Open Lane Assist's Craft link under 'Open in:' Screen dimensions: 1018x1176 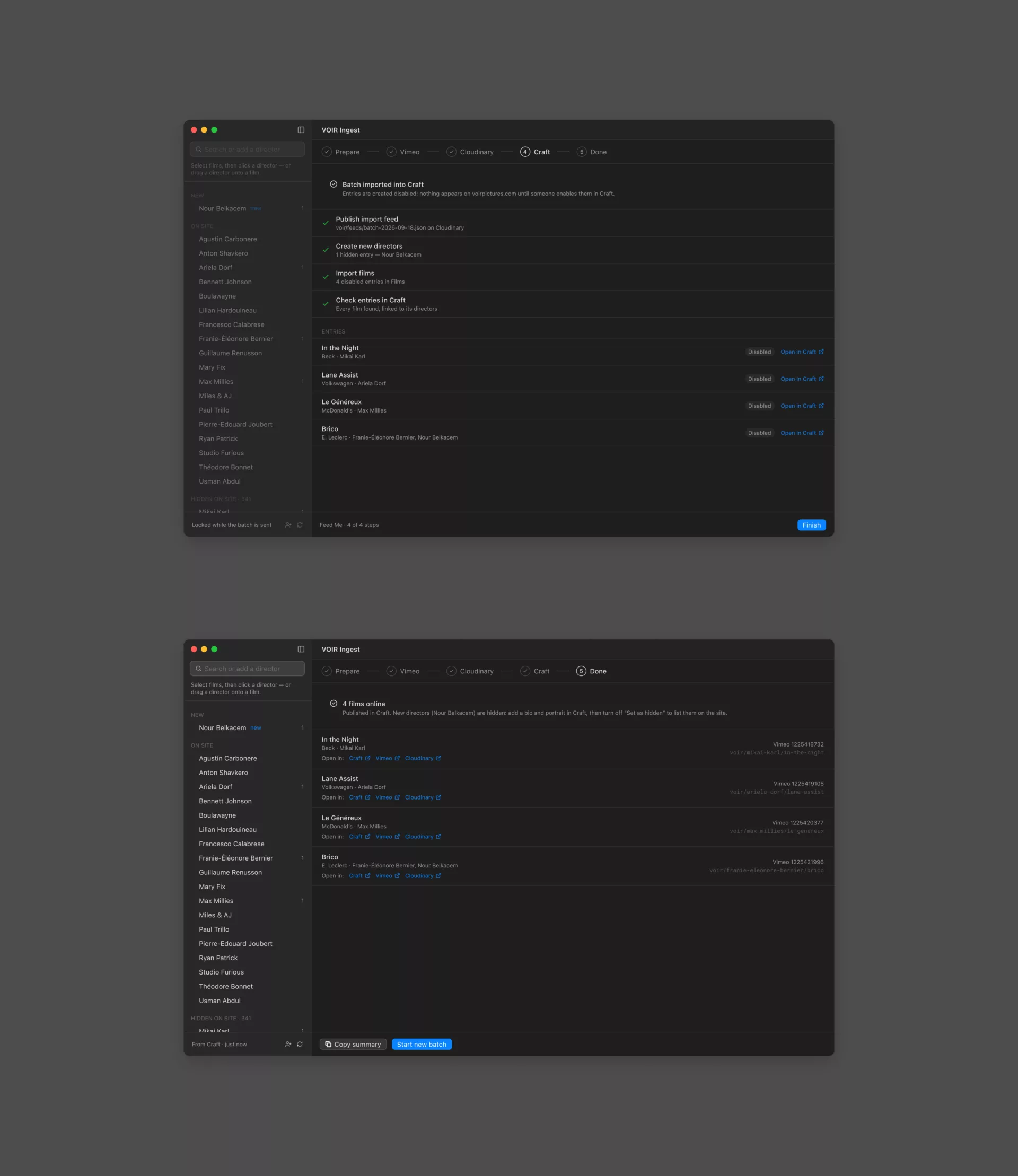pos(359,797)
